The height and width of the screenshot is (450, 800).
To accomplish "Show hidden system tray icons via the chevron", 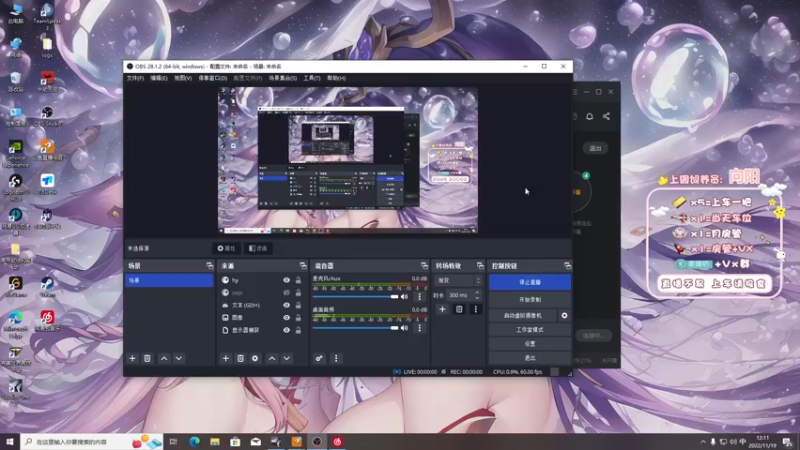I will click(703, 442).
